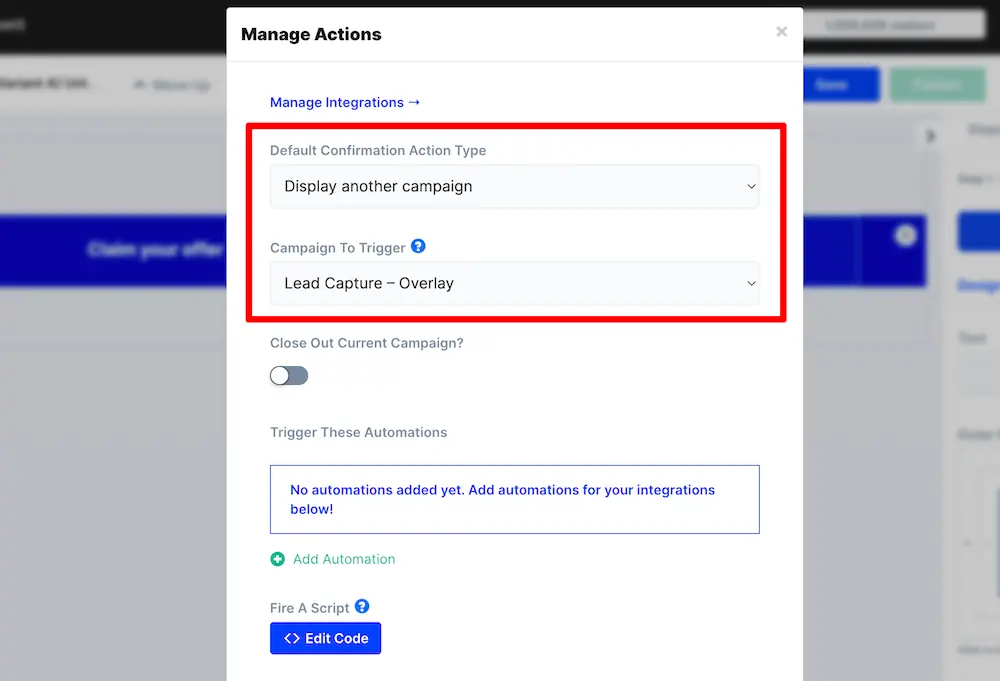Expand the collapsed right side panel
The image size is (1000, 681).
tap(931, 134)
